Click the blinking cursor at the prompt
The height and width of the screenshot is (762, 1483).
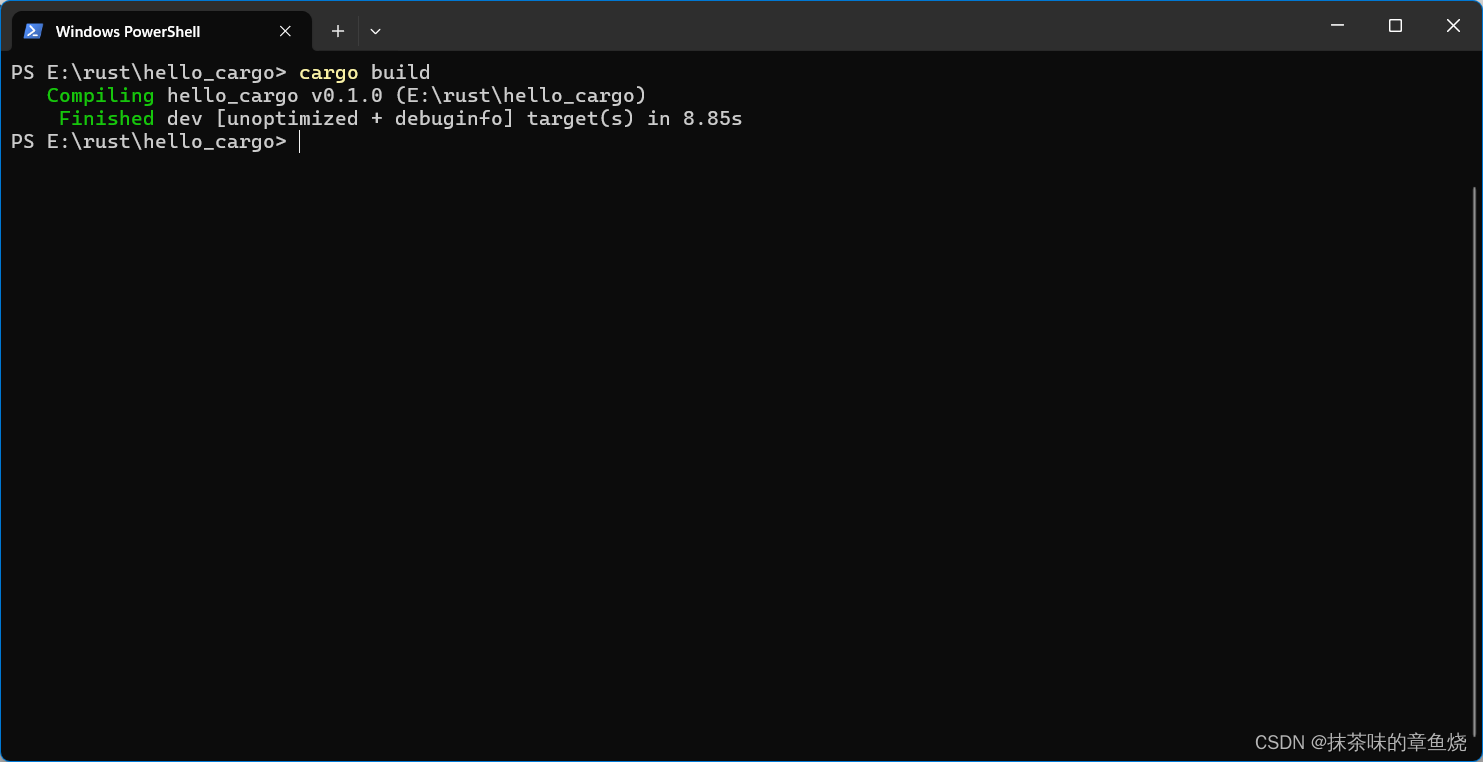[299, 141]
